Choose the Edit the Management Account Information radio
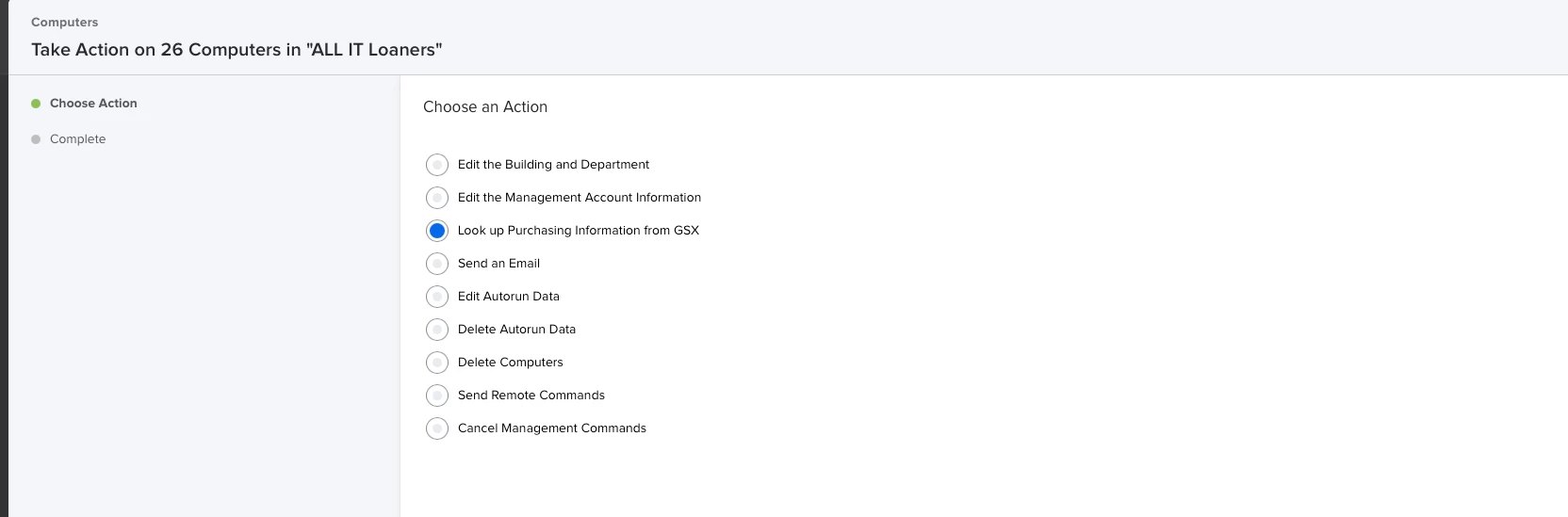The width and height of the screenshot is (1568, 517). pyautogui.click(x=437, y=198)
